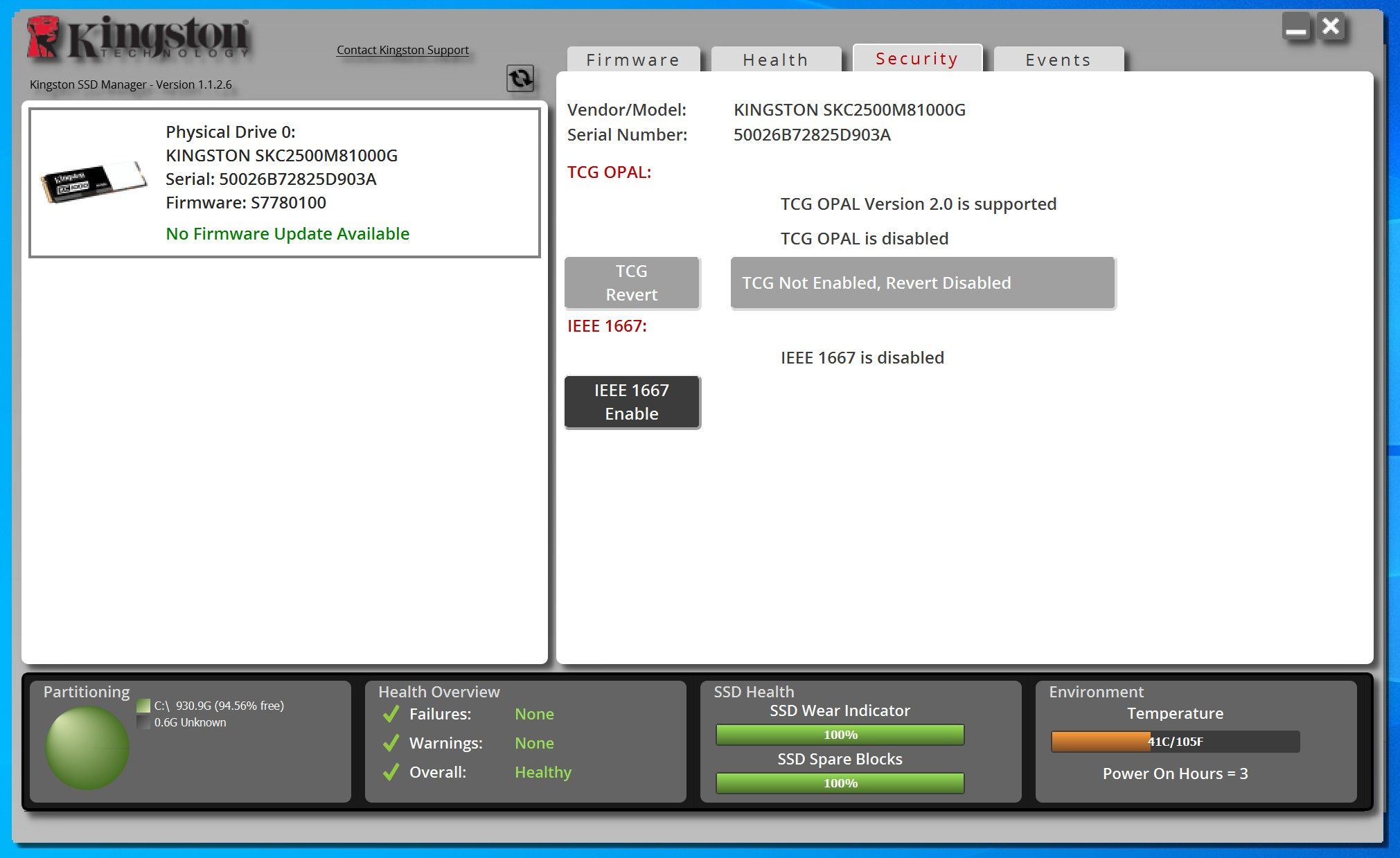Click the Failures green checkmark
This screenshot has height=858, width=1400.
391,713
